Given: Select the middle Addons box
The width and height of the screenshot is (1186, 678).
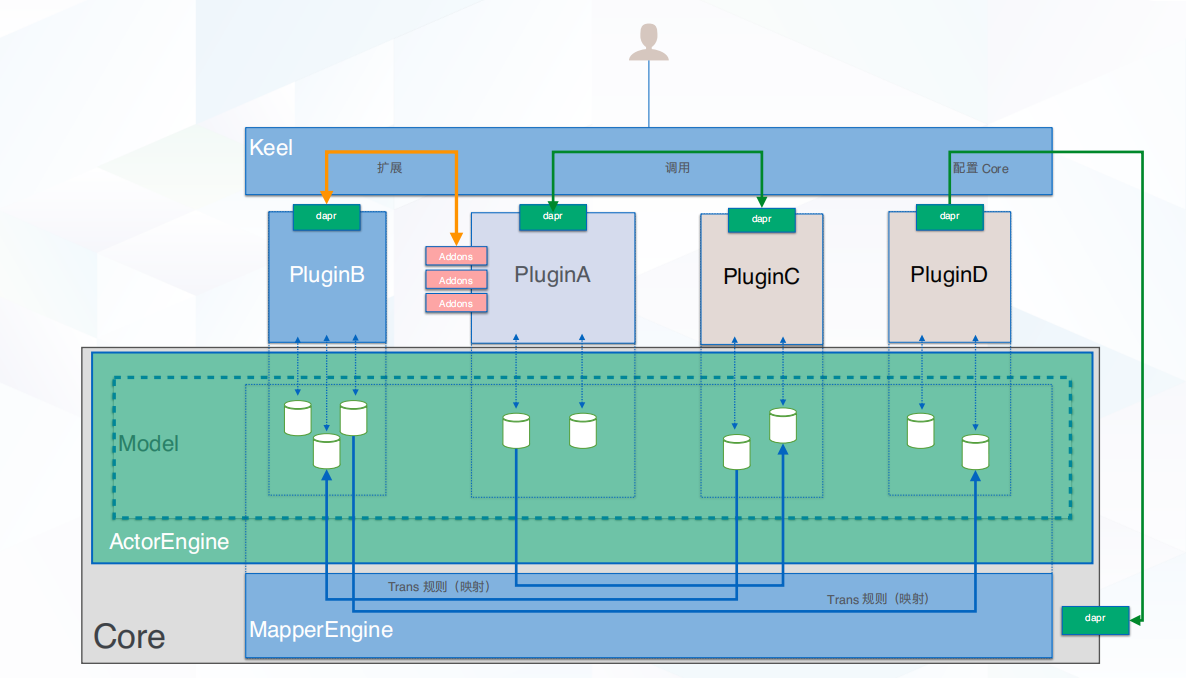Looking at the screenshot, I should pos(456,280).
